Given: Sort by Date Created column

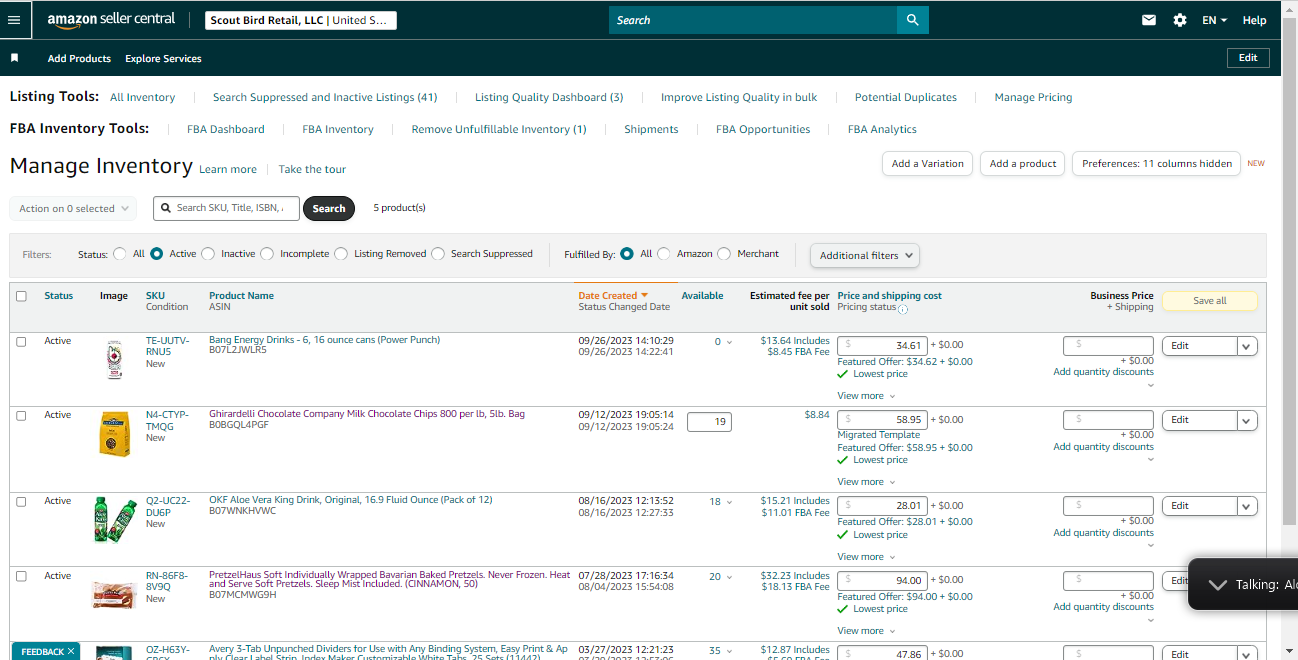Looking at the screenshot, I should pos(613,296).
